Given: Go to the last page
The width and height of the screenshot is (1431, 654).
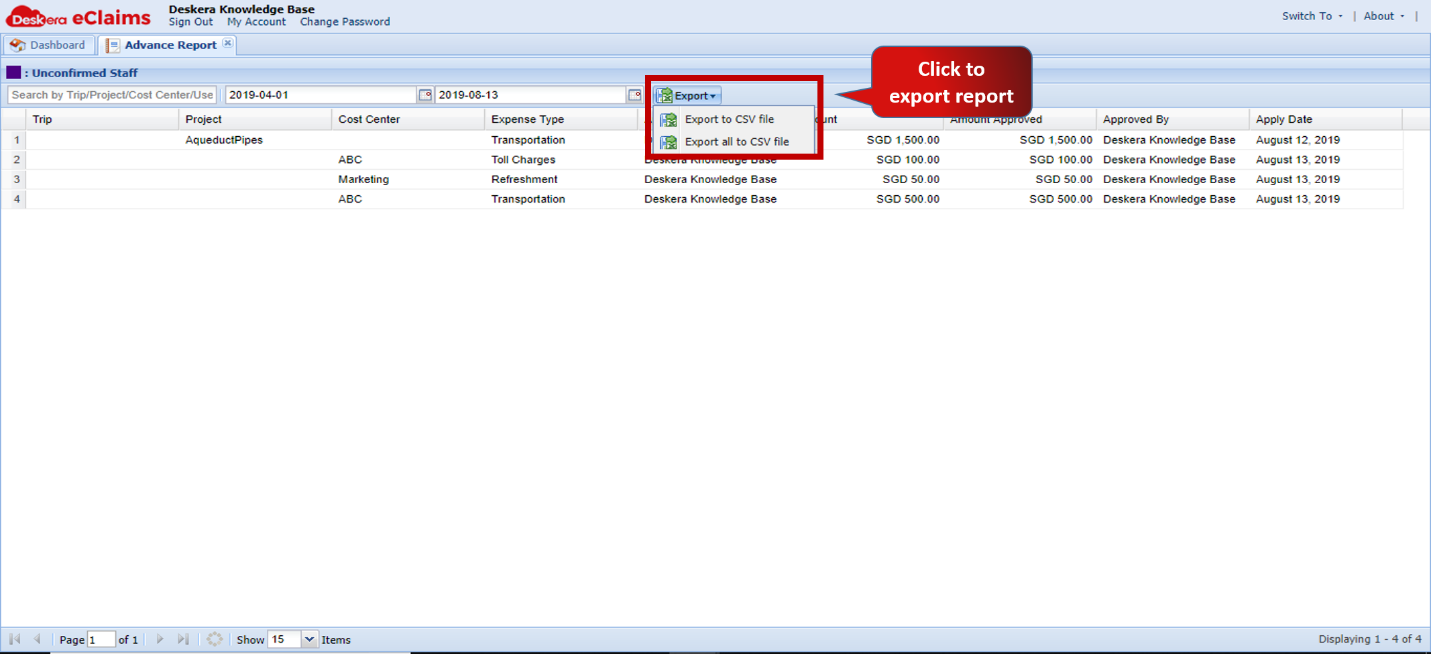Looking at the screenshot, I should (x=183, y=639).
